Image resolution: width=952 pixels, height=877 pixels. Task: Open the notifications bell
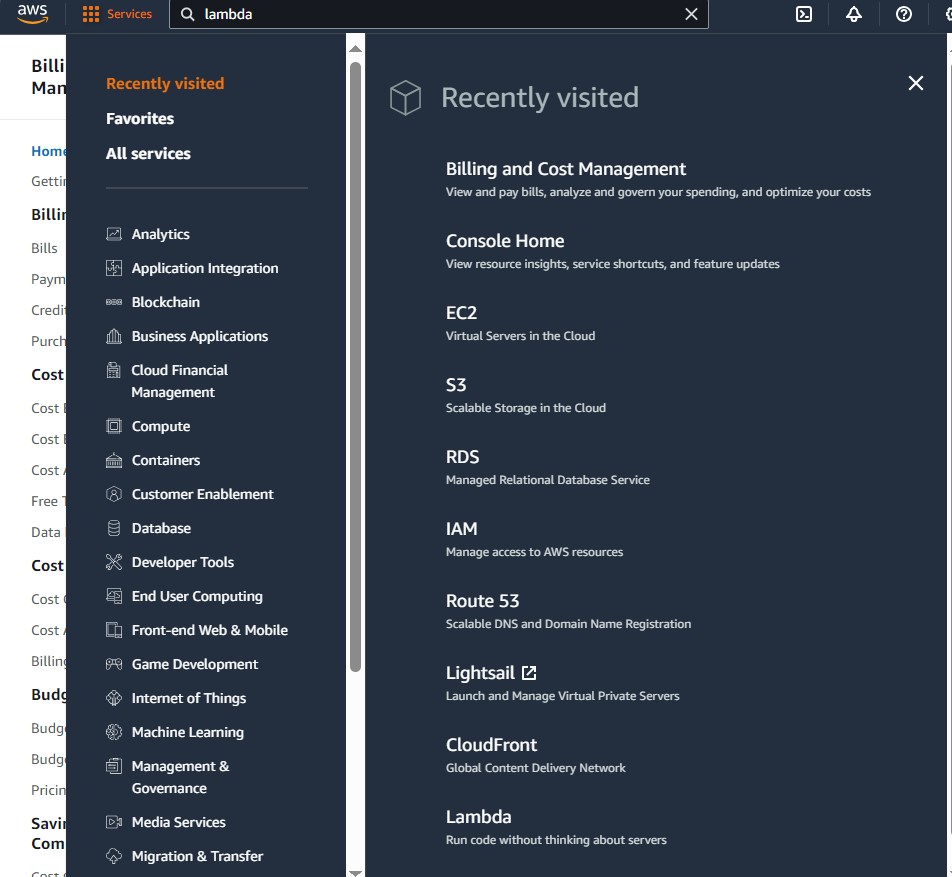(x=854, y=14)
